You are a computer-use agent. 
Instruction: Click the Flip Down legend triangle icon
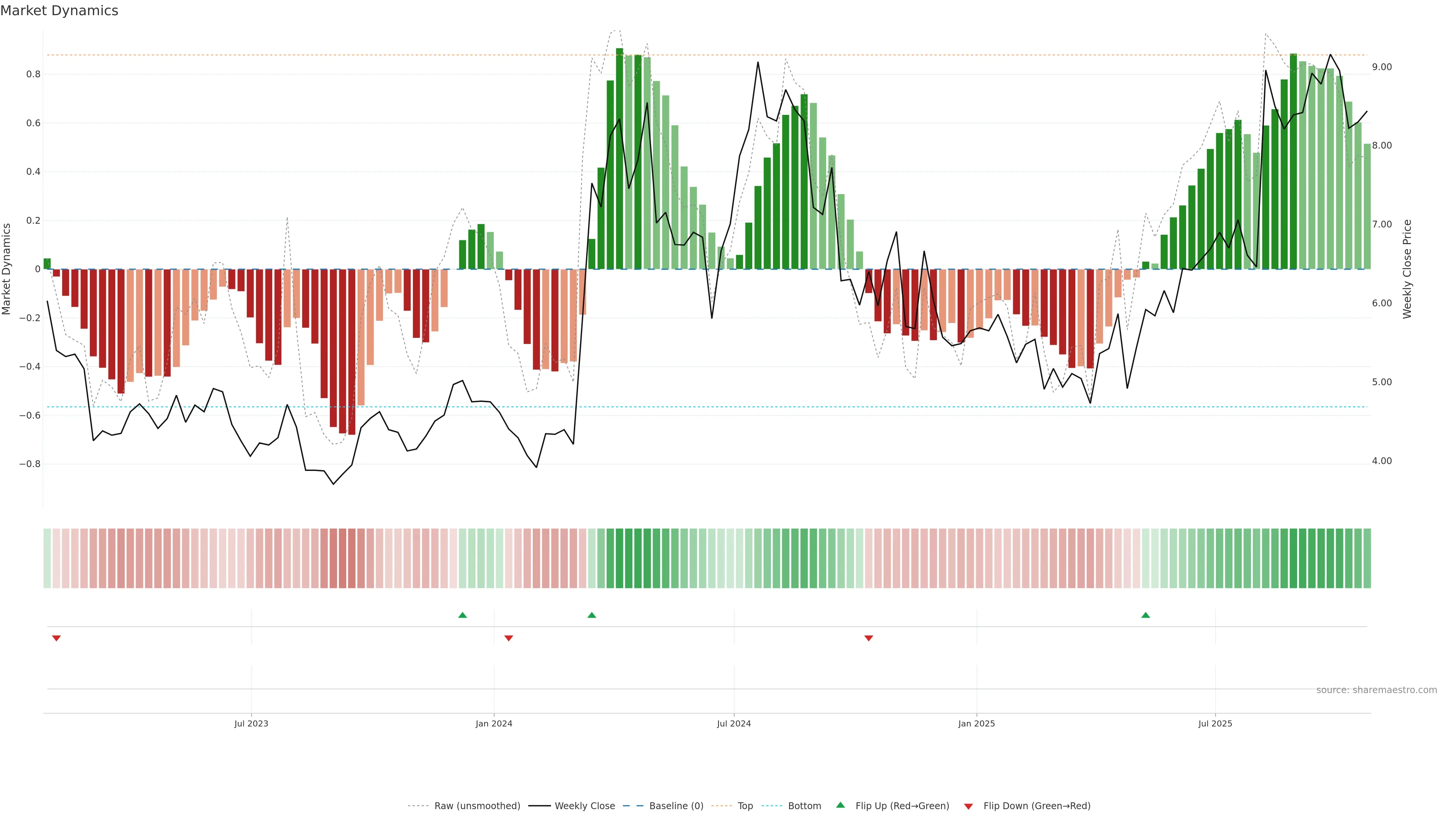(968, 806)
